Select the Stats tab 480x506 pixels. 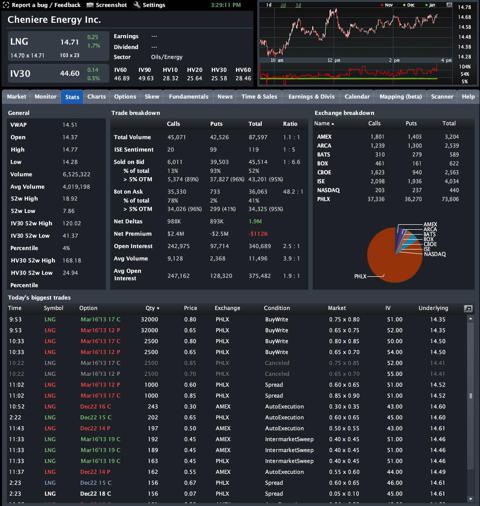[x=72, y=97]
